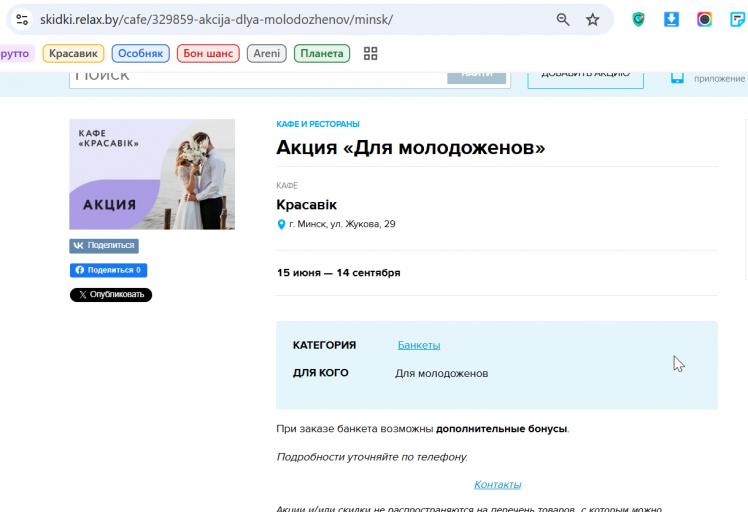Click the map pin location icon
Viewport: 748px width, 512px height.
click(281, 224)
